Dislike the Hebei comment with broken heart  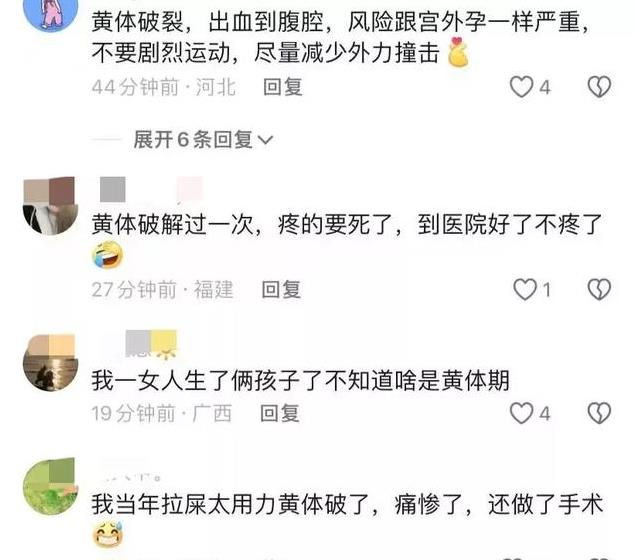coord(599,87)
